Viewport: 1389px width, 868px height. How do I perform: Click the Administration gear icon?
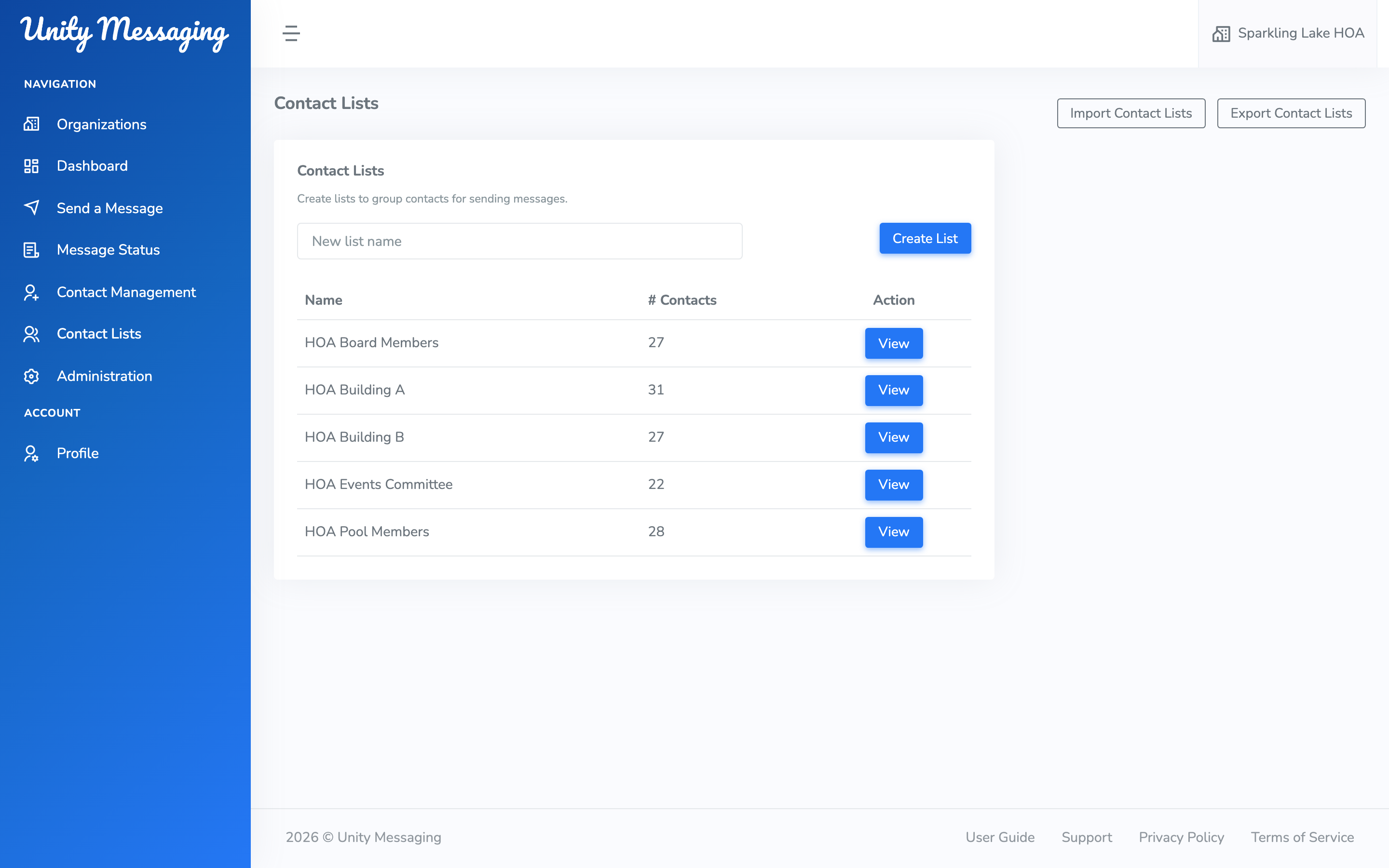tap(31, 376)
